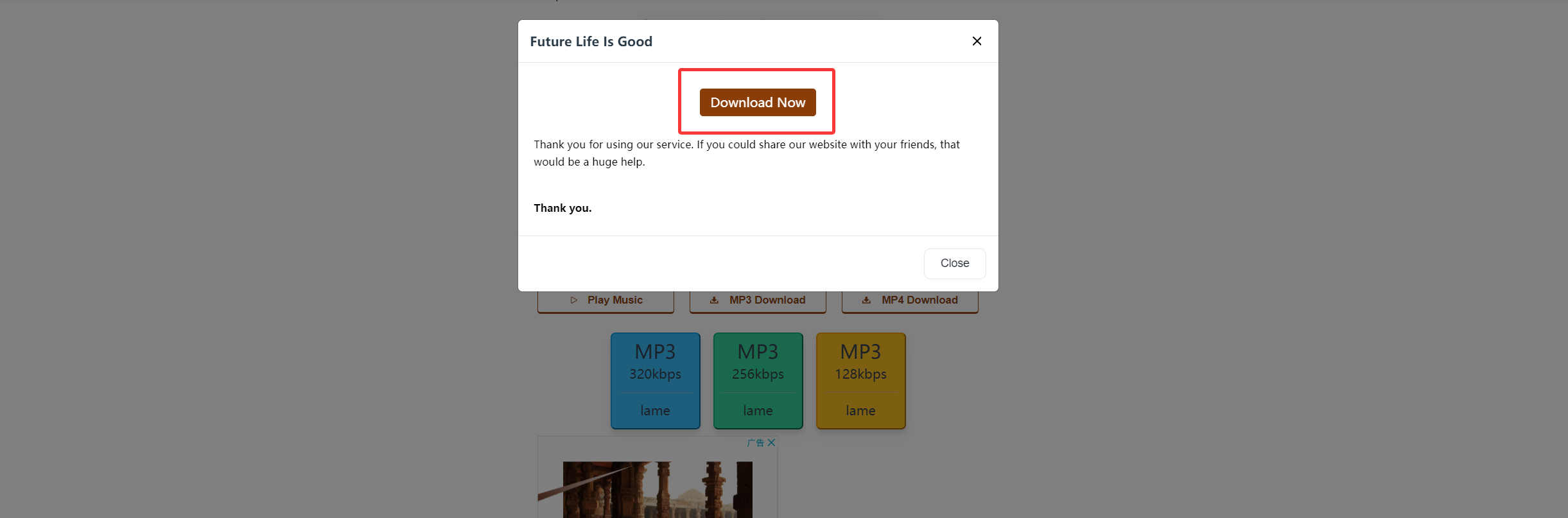
Task: Select the yellow MP3 128kbps tile
Action: 860,364
